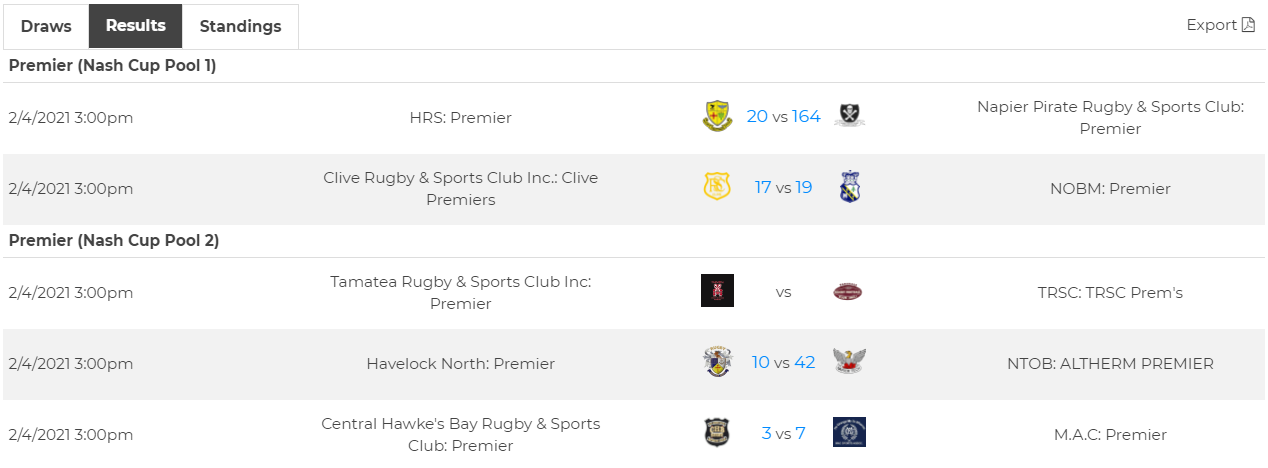
Task: Open the Napier Pirate score of 164
Action: 806,117
